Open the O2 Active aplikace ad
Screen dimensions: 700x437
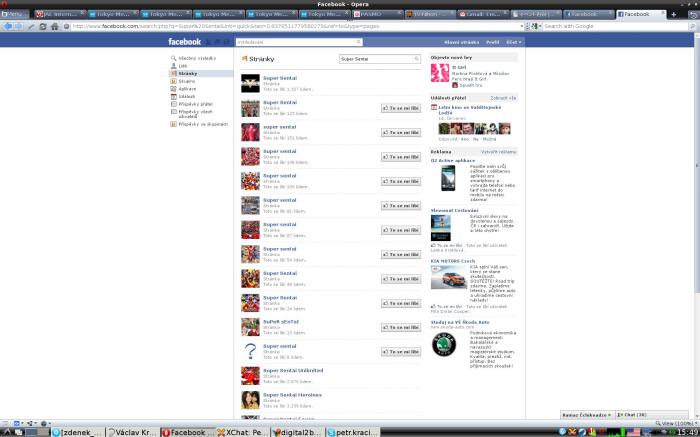click(453, 161)
